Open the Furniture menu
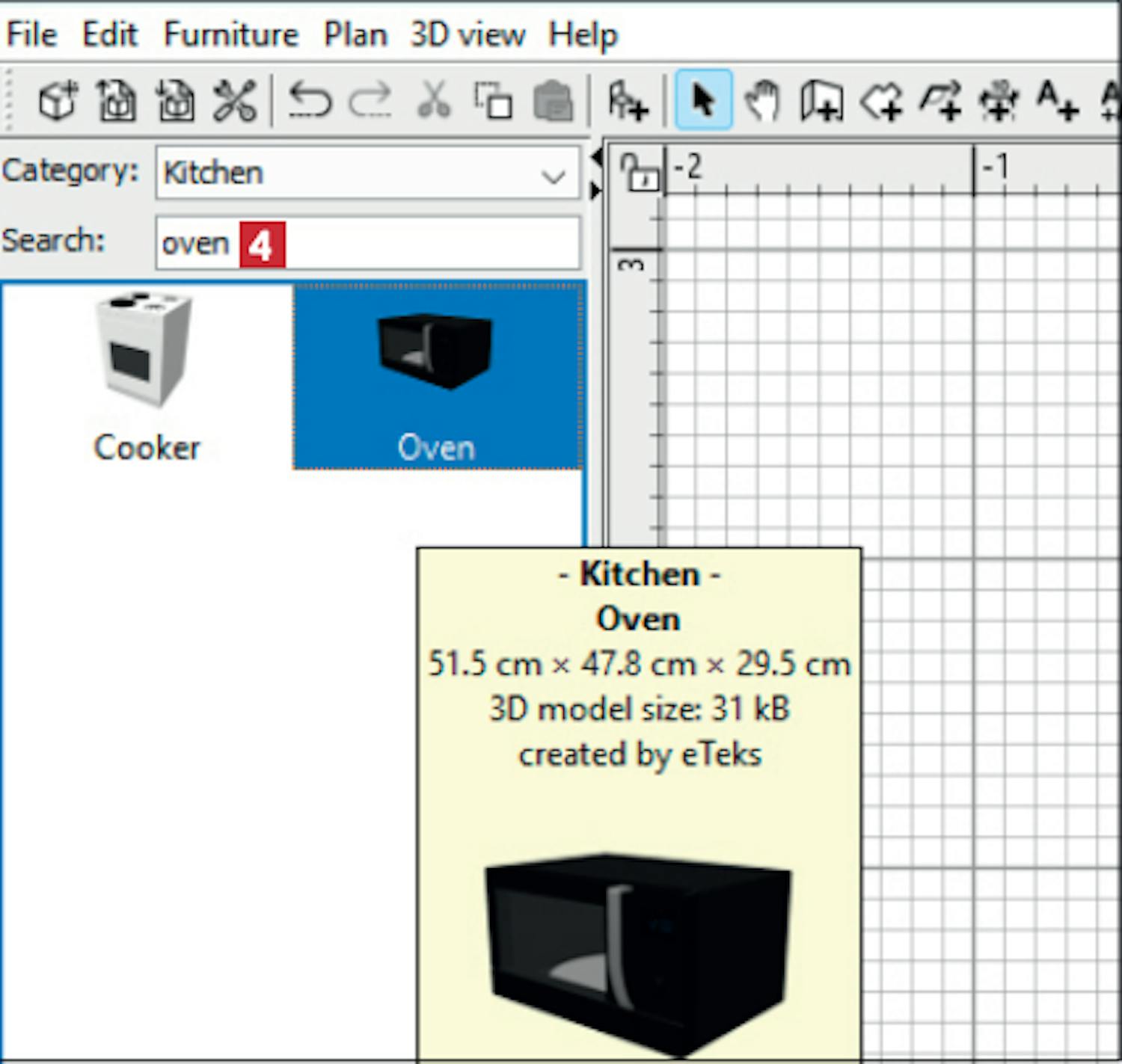The height and width of the screenshot is (1064, 1122). click(x=230, y=34)
